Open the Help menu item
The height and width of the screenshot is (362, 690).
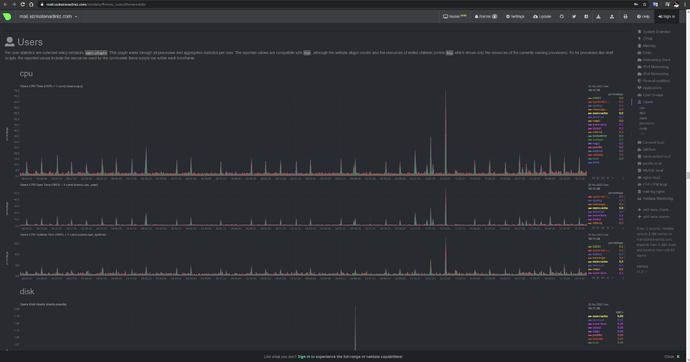point(643,16)
